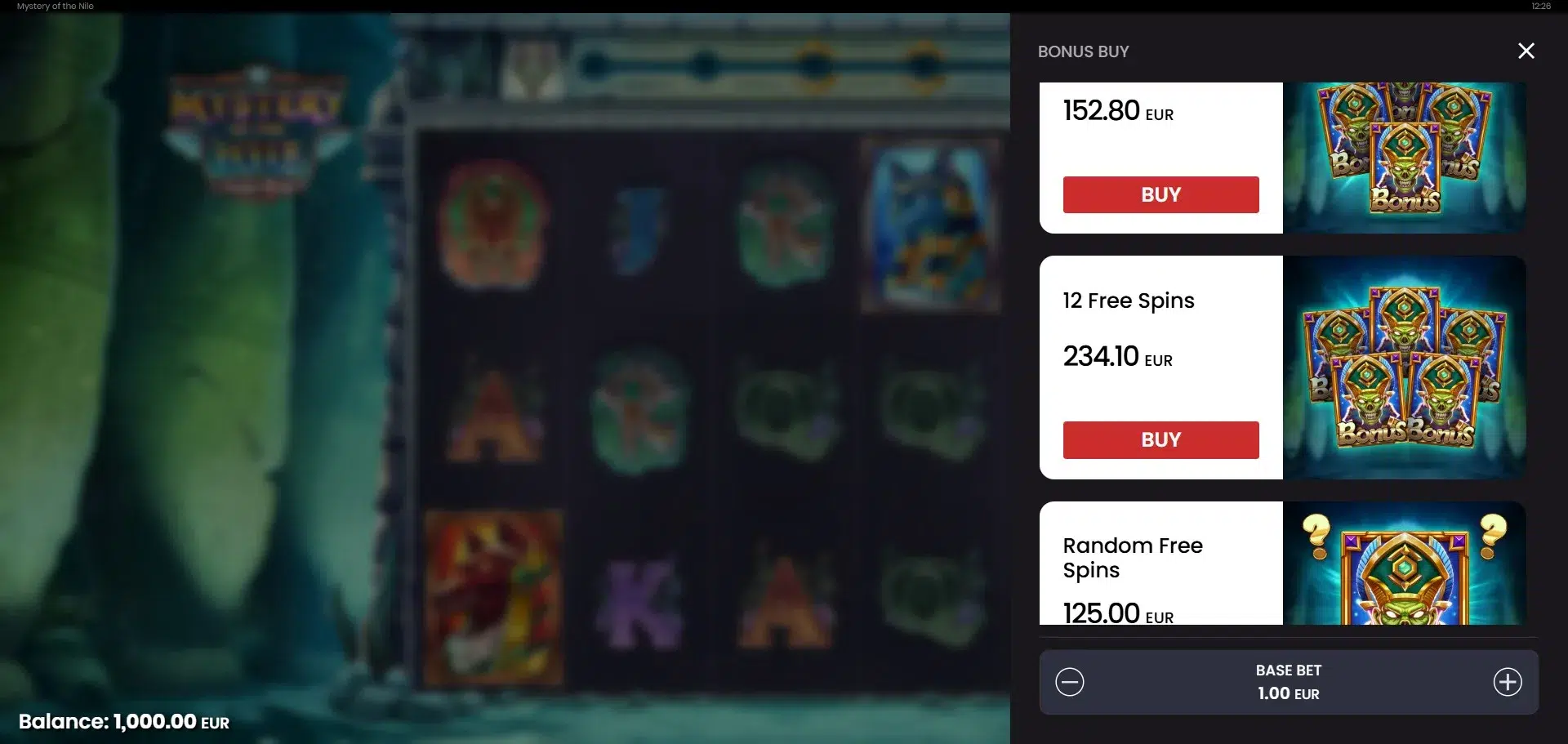
Task: Decrease base bet with minus icon
Action: click(1069, 682)
